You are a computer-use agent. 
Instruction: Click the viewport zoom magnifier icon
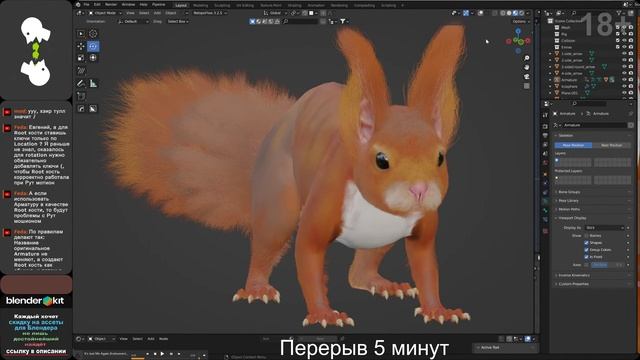[527, 58]
